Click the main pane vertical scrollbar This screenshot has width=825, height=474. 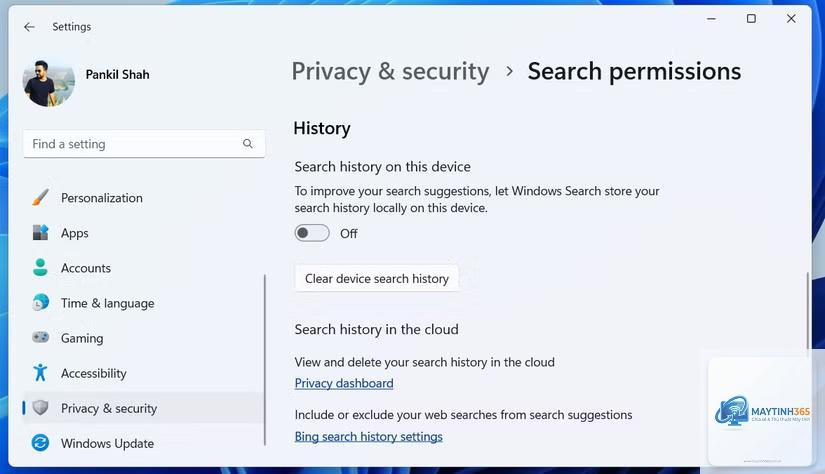pos(808,310)
